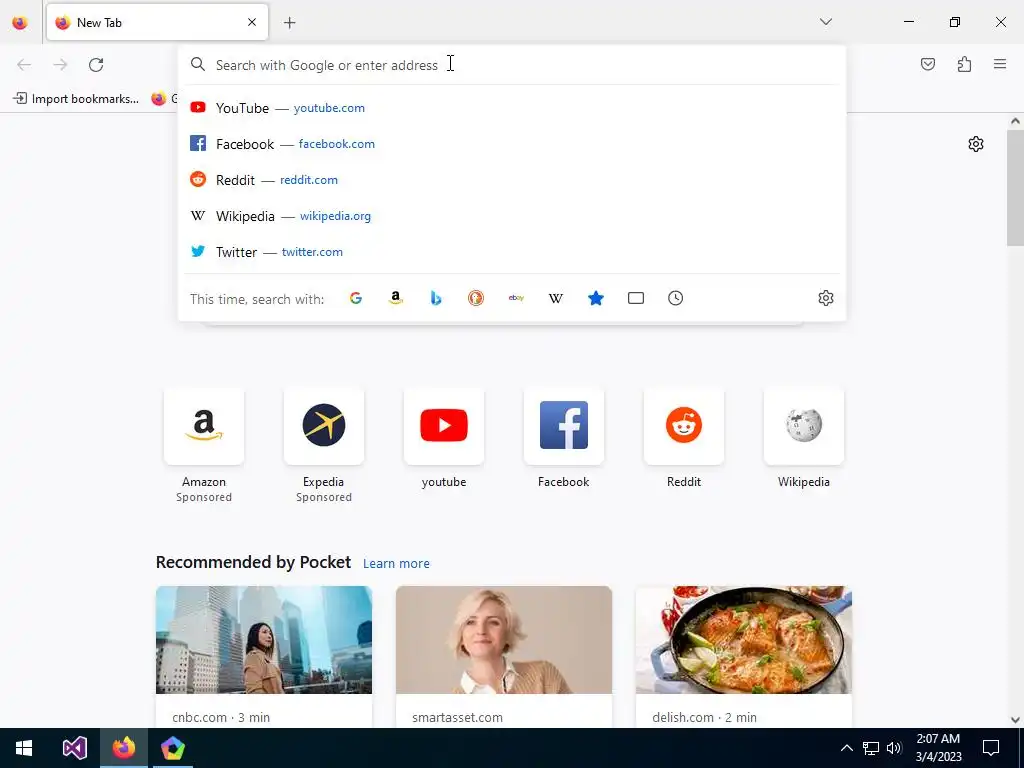Personalize new tab with gear icon

point(976,144)
